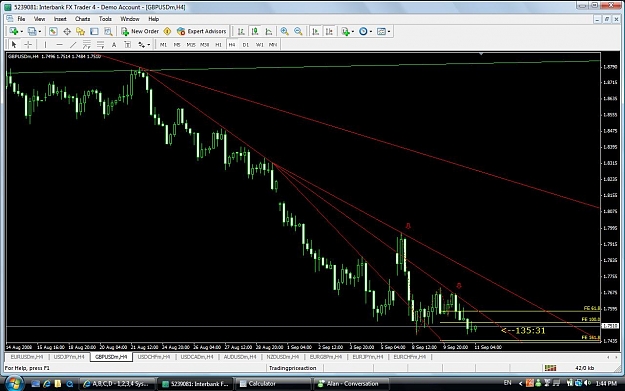The image size is (625, 391).
Task: Open the Insert menu
Action: (60, 19)
